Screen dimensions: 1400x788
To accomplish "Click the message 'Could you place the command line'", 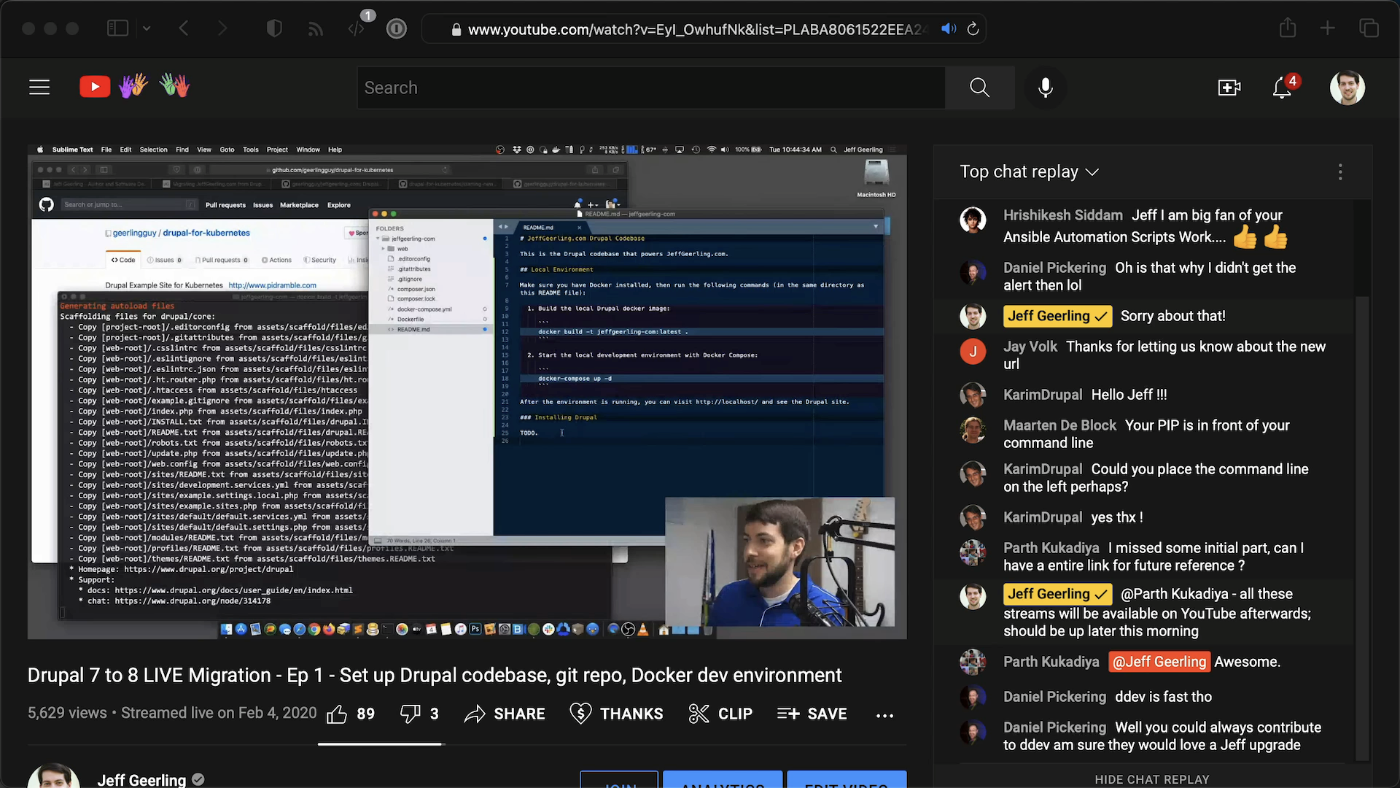I will tap(1155, 478).
